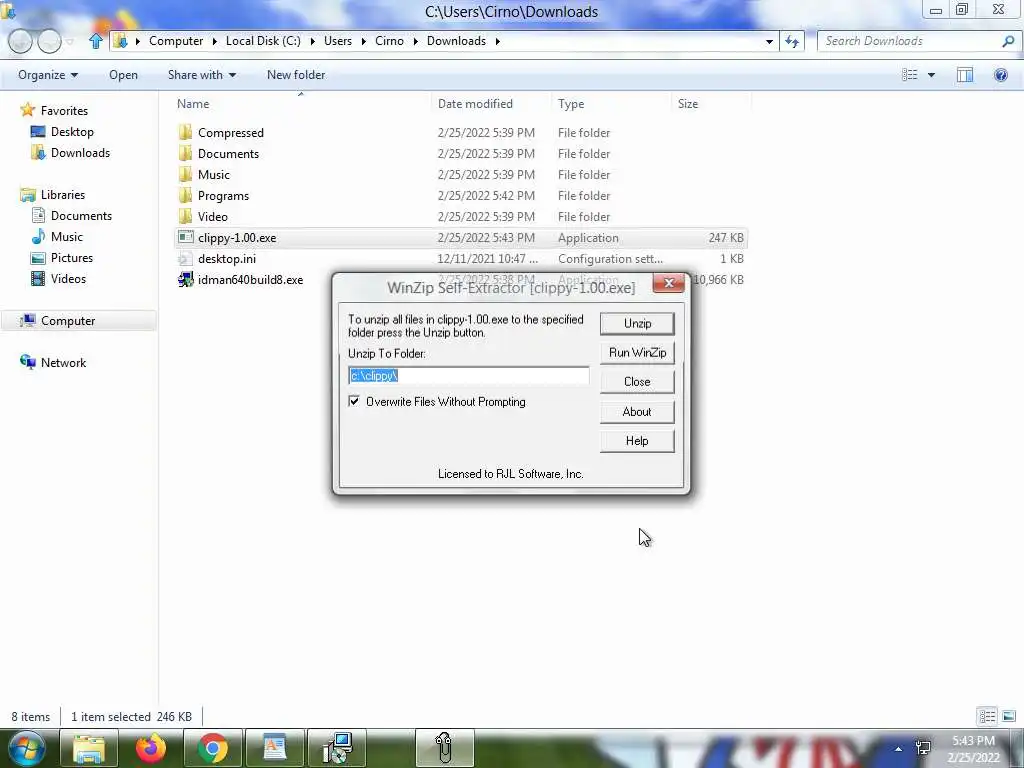
Task: Click New folder in the toolbar
Action: pyautogui.click(x=296, y=75)
